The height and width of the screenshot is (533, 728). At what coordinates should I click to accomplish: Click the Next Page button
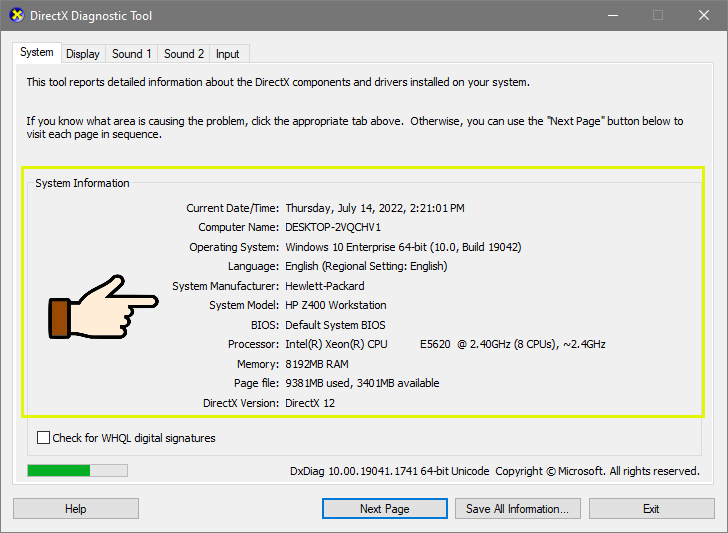coord(385,509)
